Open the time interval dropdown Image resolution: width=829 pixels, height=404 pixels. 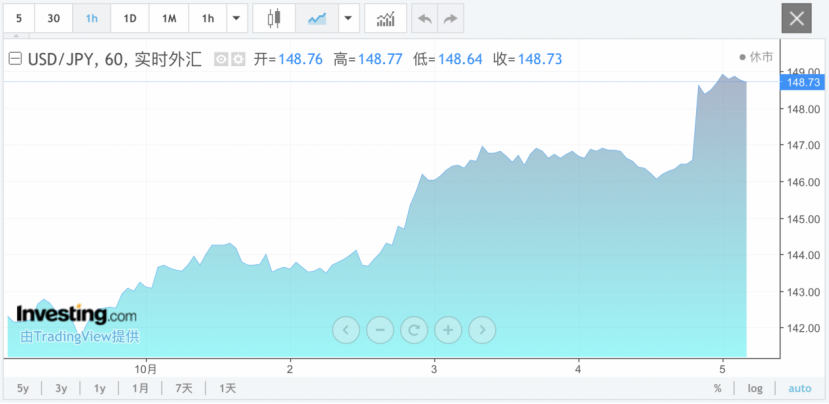(236, 18)
